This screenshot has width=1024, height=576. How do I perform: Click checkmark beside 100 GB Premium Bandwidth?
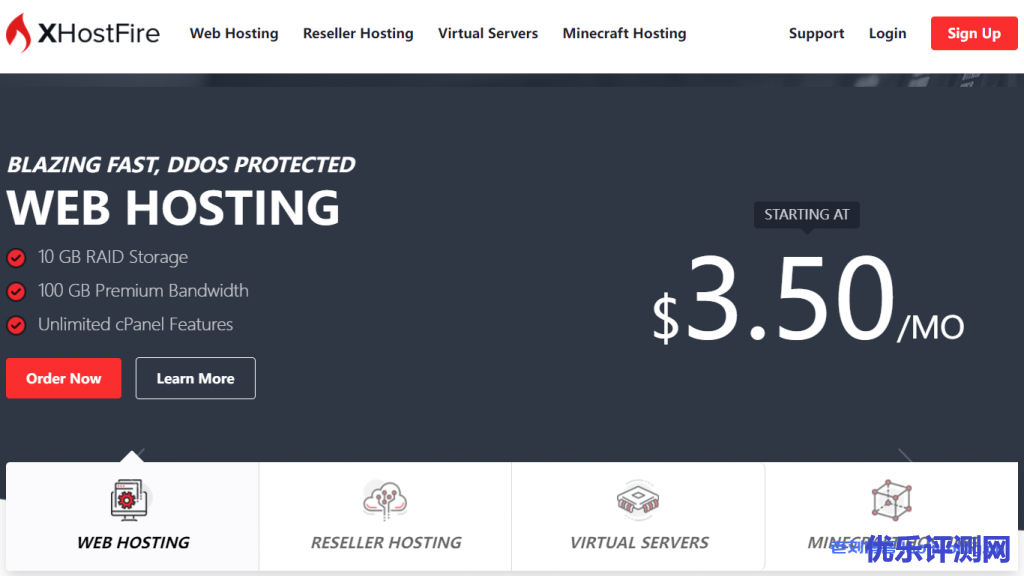[x=16, y=291]
